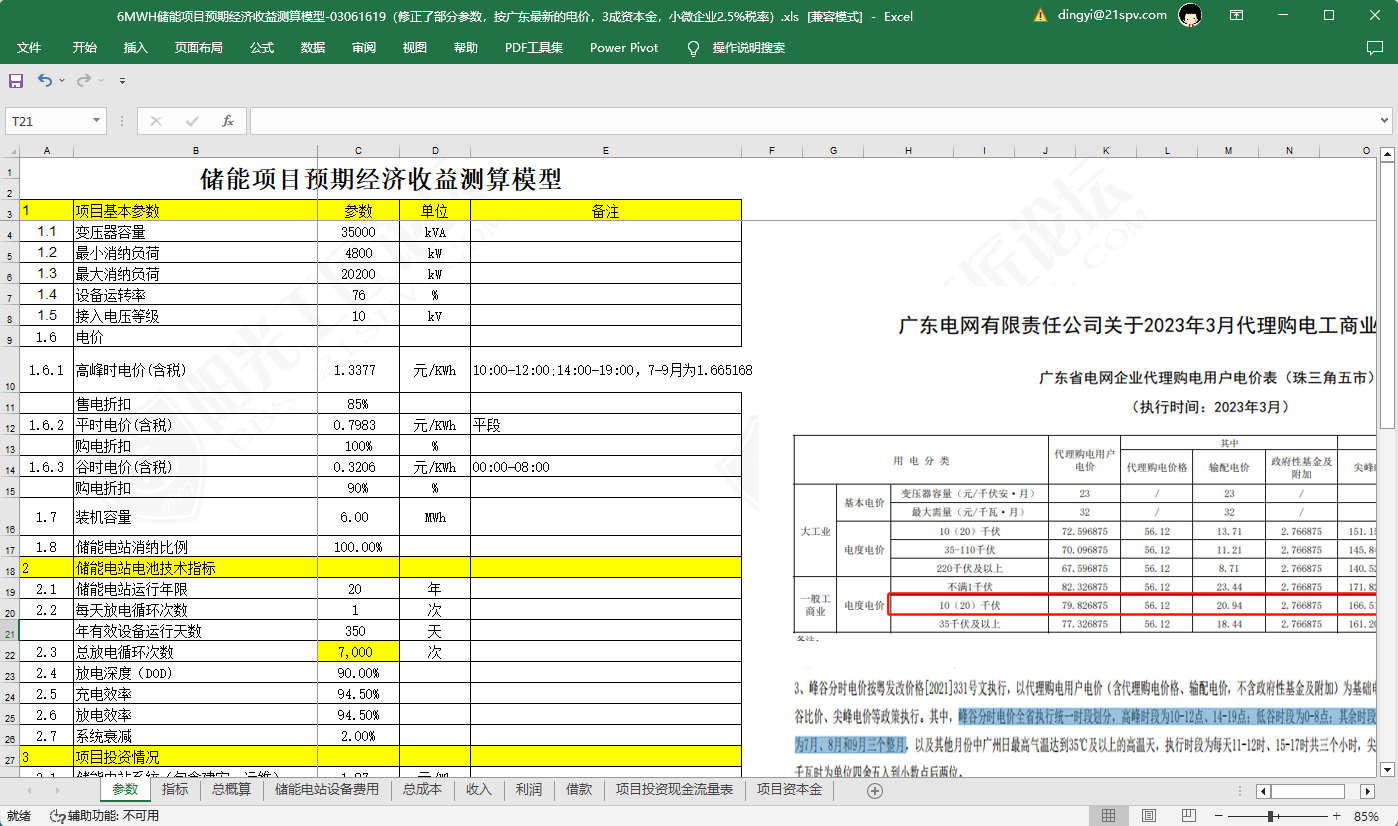The image size is (1398, 826).
Task: Open the redo history dropdown arrow
Action: pos(101,80)
